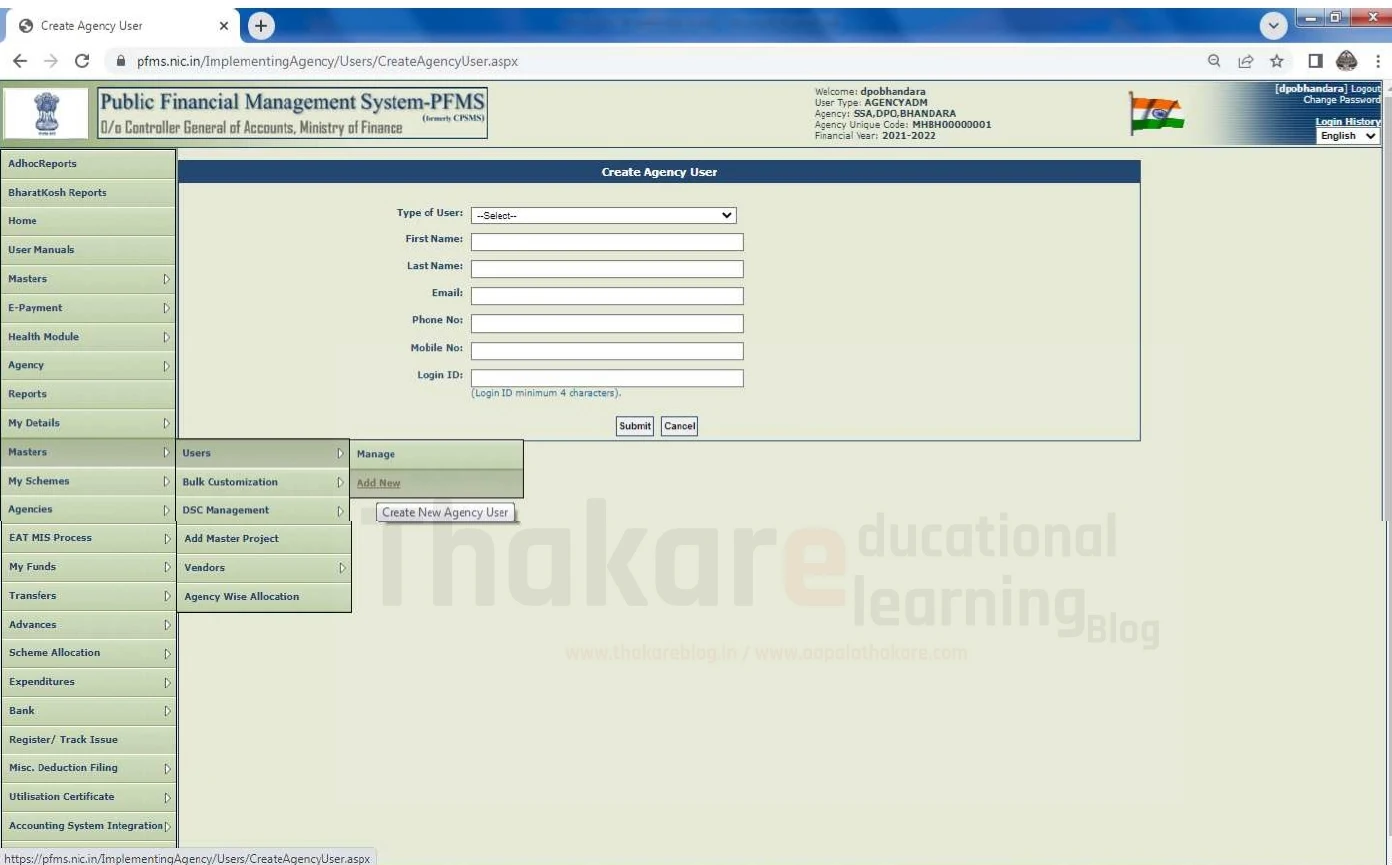This screenshot has height=865, width=1392.
Task: Open Advances sidebar menu
Action: (88, 625)
